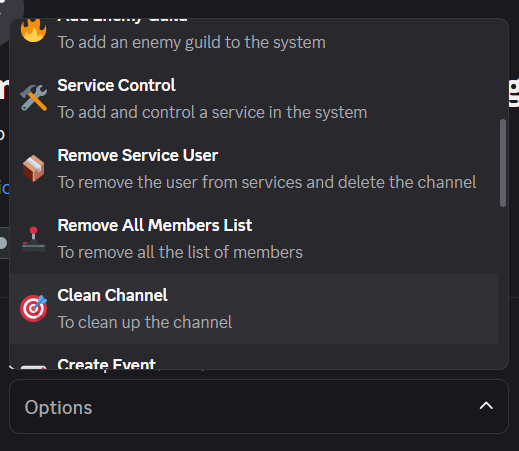The image size is (519, 451).
Task: Click the dartboard icon beside Clean Channel
Action: coord(33,308)
